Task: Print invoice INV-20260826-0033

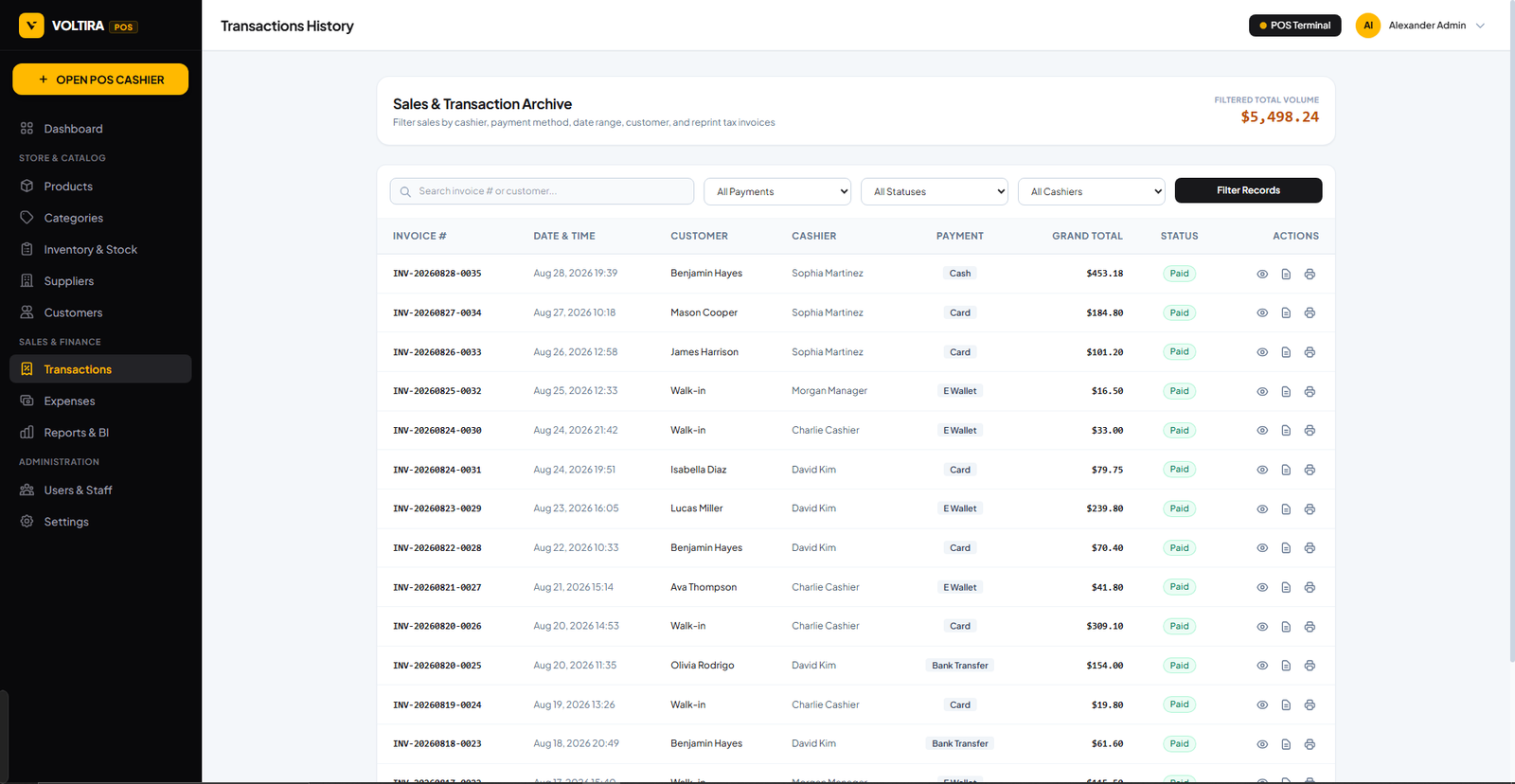Action: [1310, 352]
